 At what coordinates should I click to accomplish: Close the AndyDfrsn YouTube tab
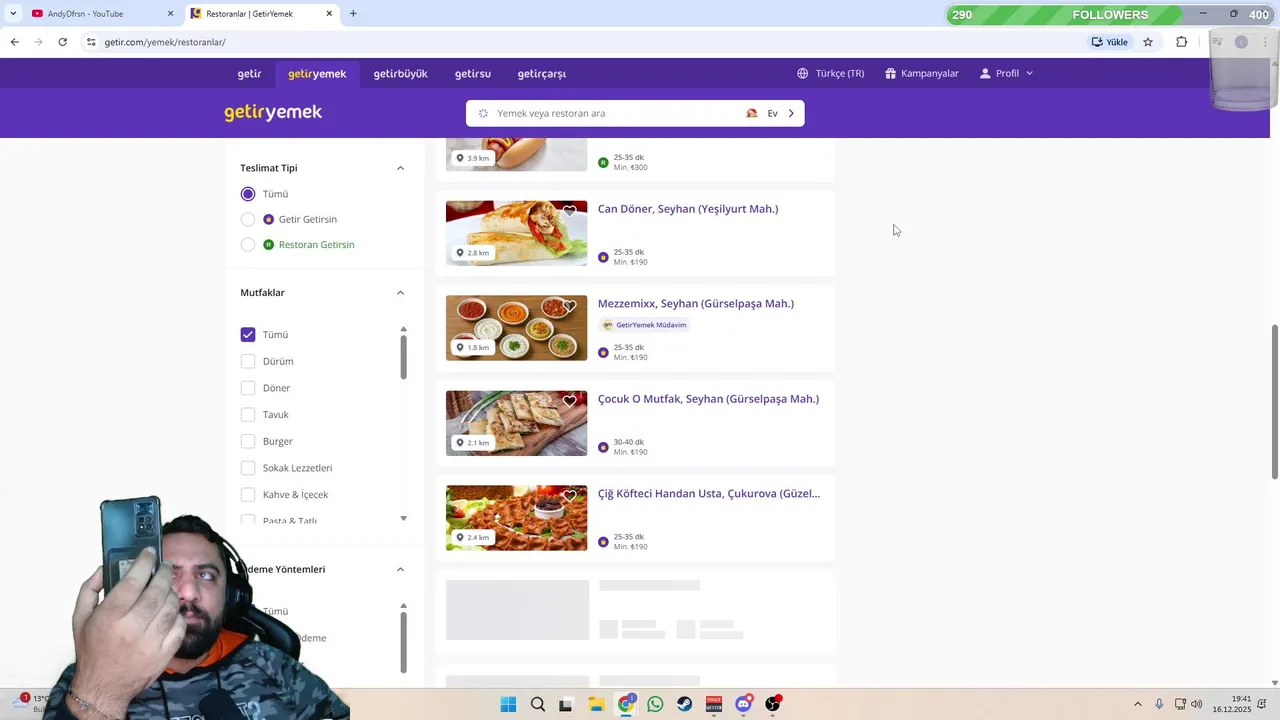pos(170,14)
